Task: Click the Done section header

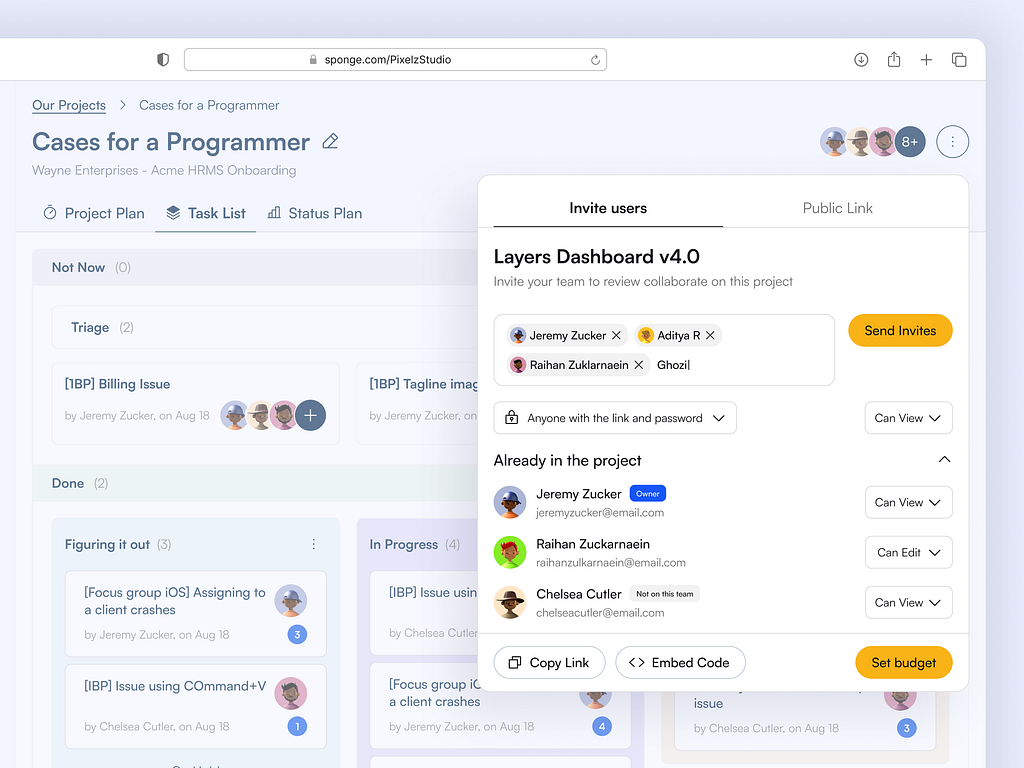Action: [x=255, y=483]
